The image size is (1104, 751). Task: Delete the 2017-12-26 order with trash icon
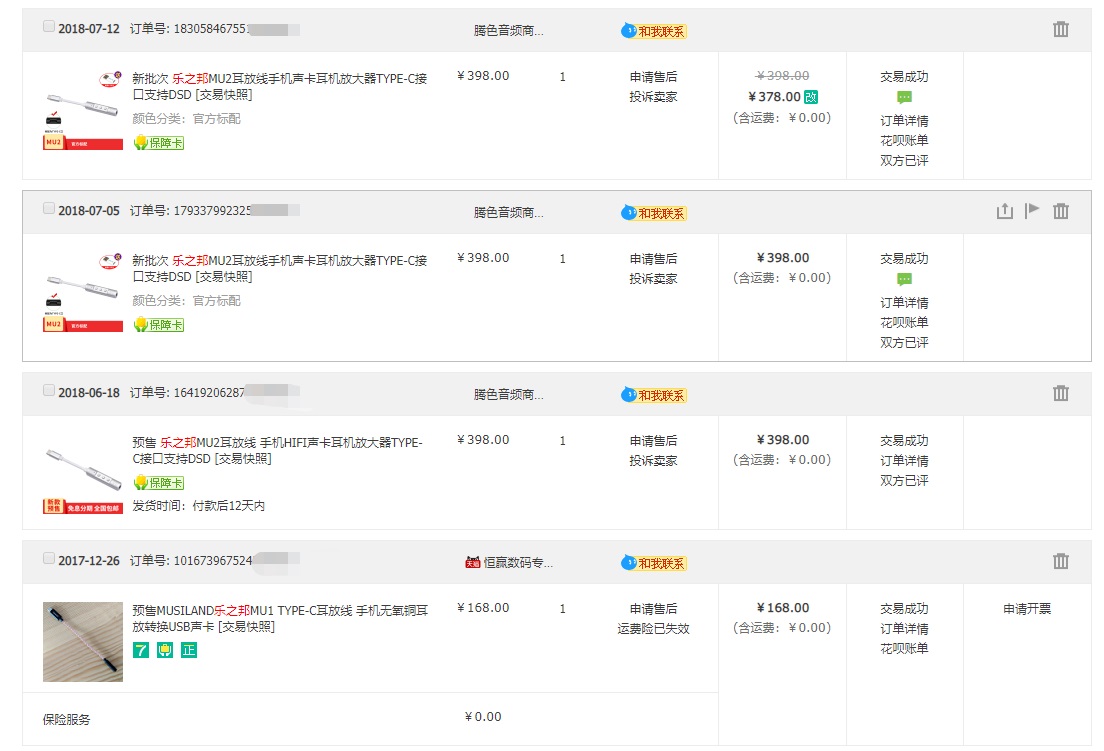click(x=1061, y=561)
